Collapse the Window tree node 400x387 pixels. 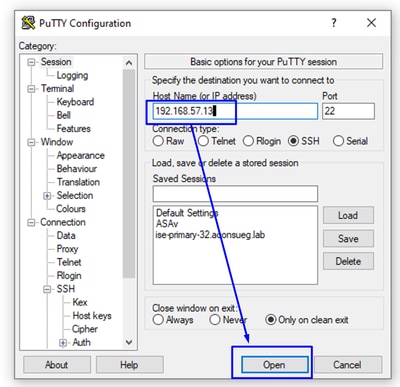pyautogui.click(x=31, y=142)
